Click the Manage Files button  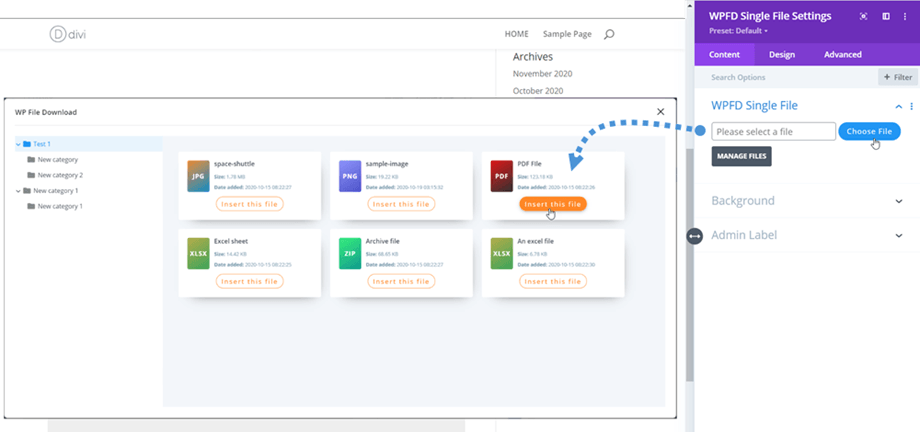(741, 156)
